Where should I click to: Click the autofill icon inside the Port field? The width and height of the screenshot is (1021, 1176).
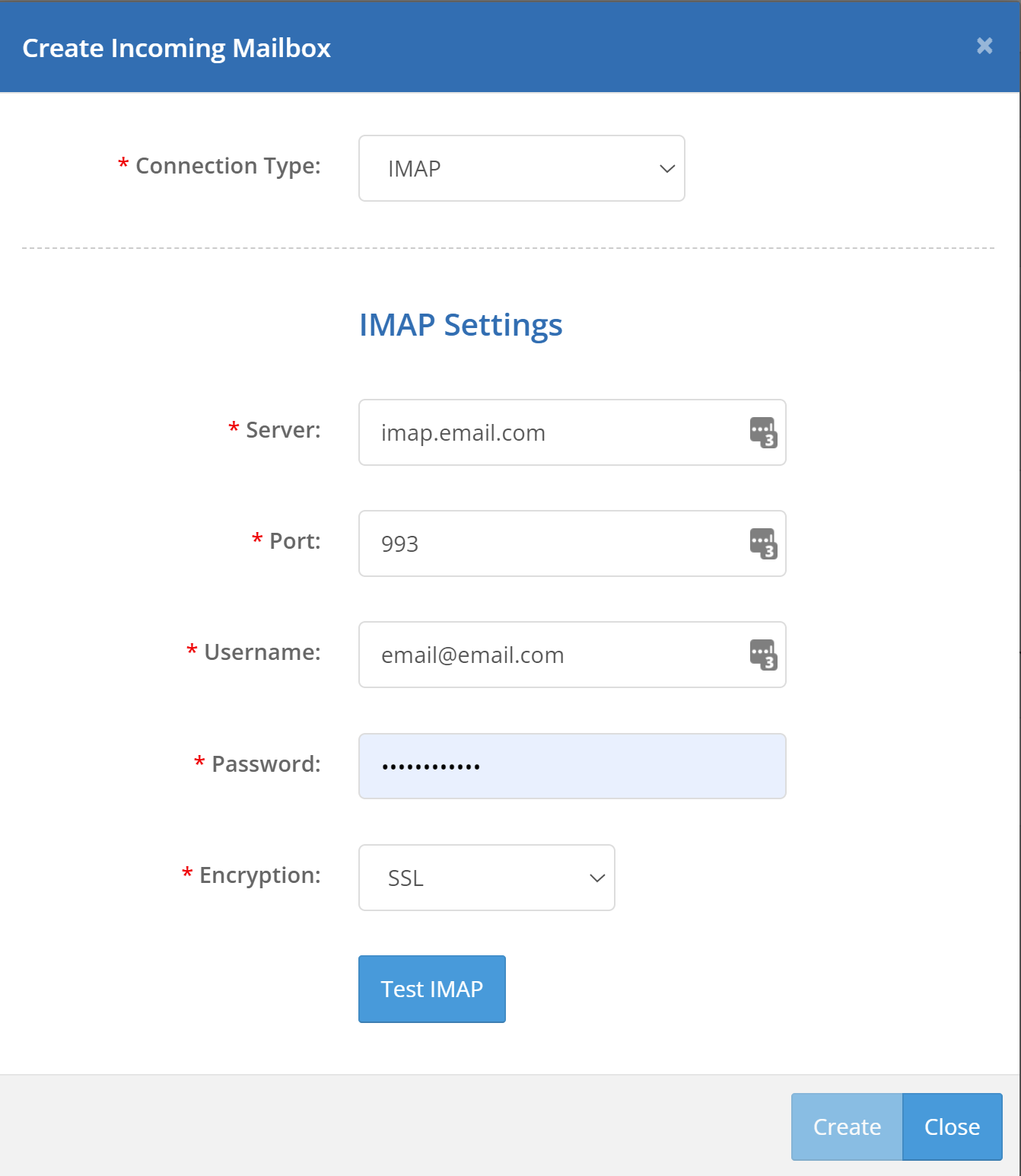763,543
